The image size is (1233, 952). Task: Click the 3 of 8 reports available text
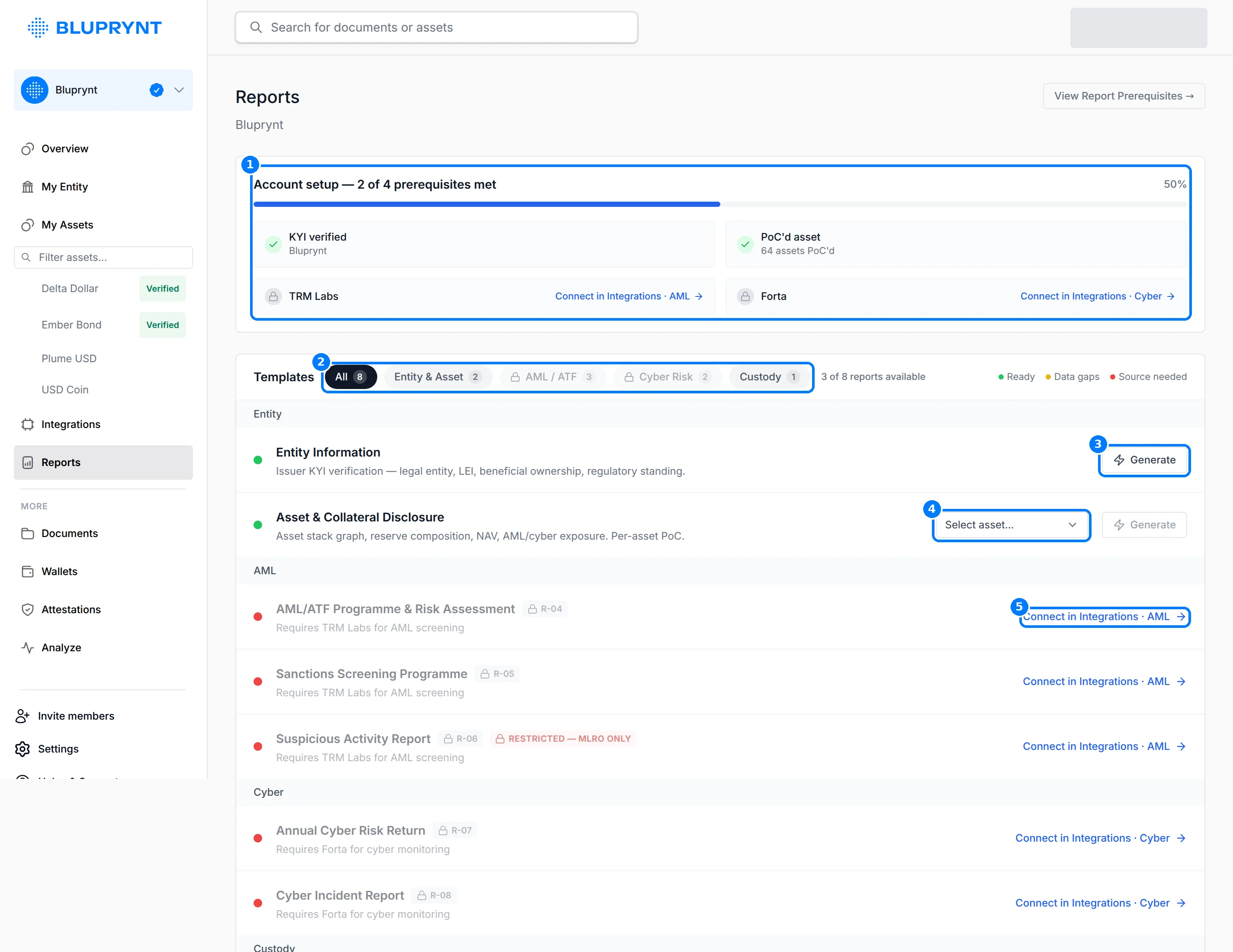[873, 376]
